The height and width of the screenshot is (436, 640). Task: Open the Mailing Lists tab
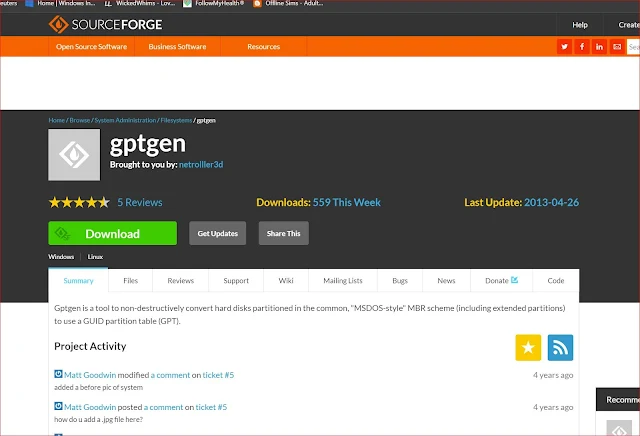tap(343, 280)
